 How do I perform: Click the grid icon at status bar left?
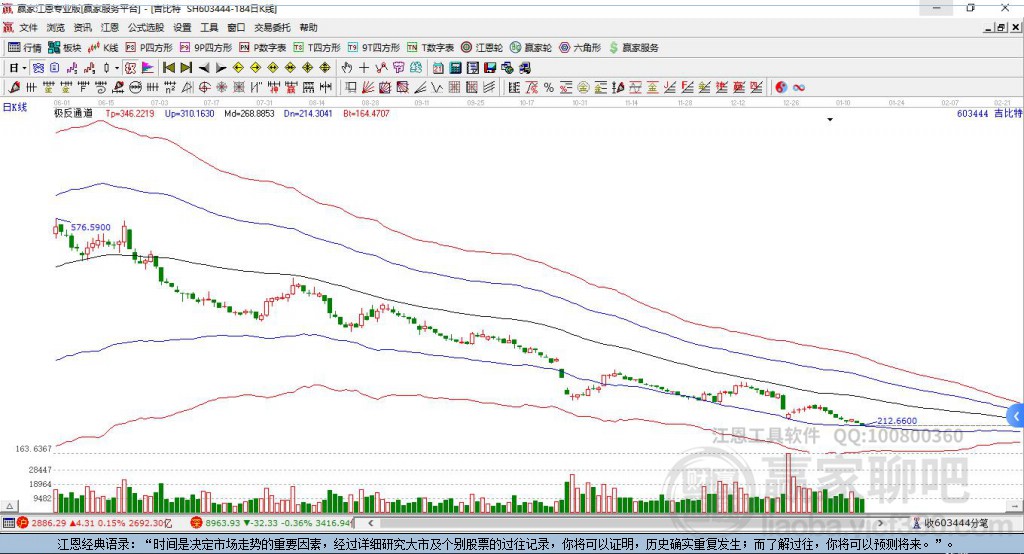click(x=8, y=523)
